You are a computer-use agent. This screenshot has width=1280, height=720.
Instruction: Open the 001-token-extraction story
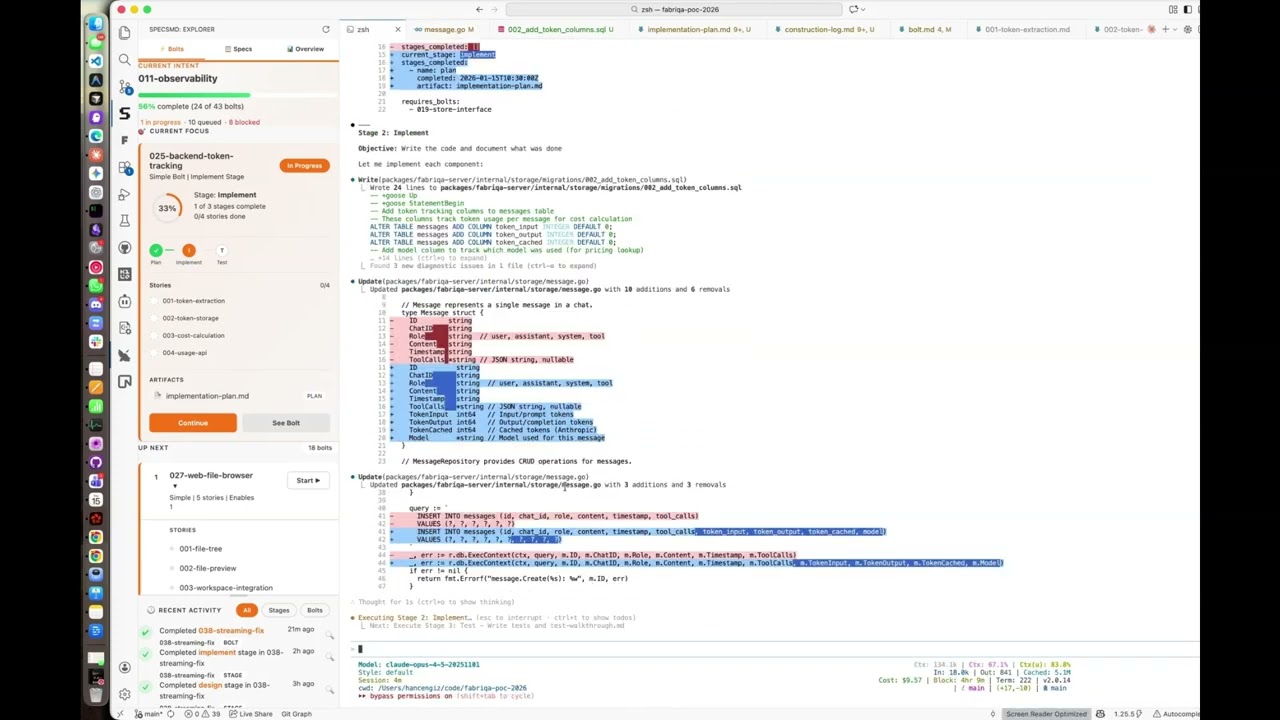coord(193,301)
